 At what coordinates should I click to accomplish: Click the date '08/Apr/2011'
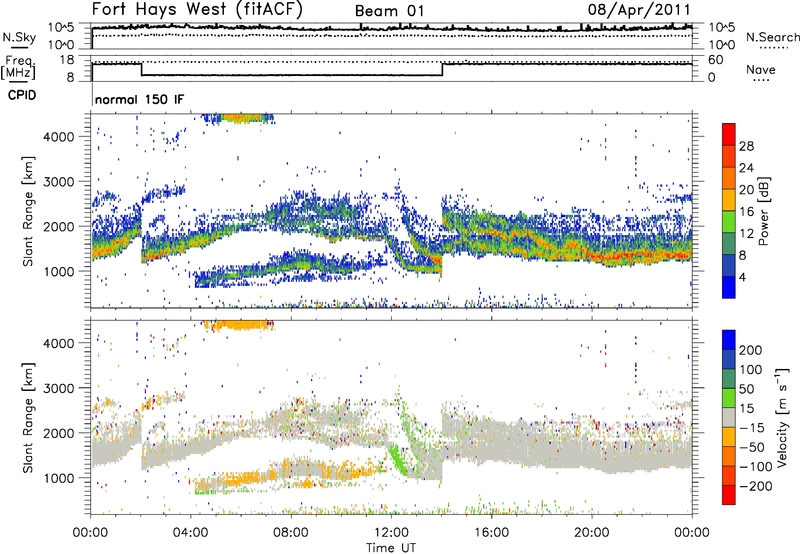tap(639, 9)
